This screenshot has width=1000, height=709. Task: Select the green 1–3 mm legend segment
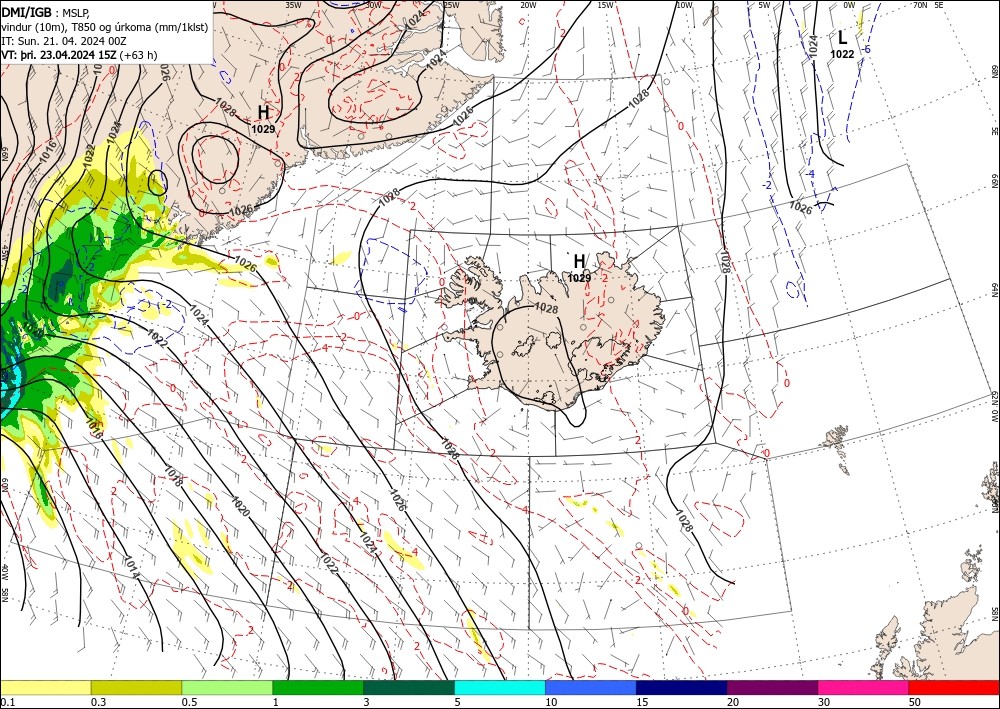pyautogui.click(x=318, y=687)
